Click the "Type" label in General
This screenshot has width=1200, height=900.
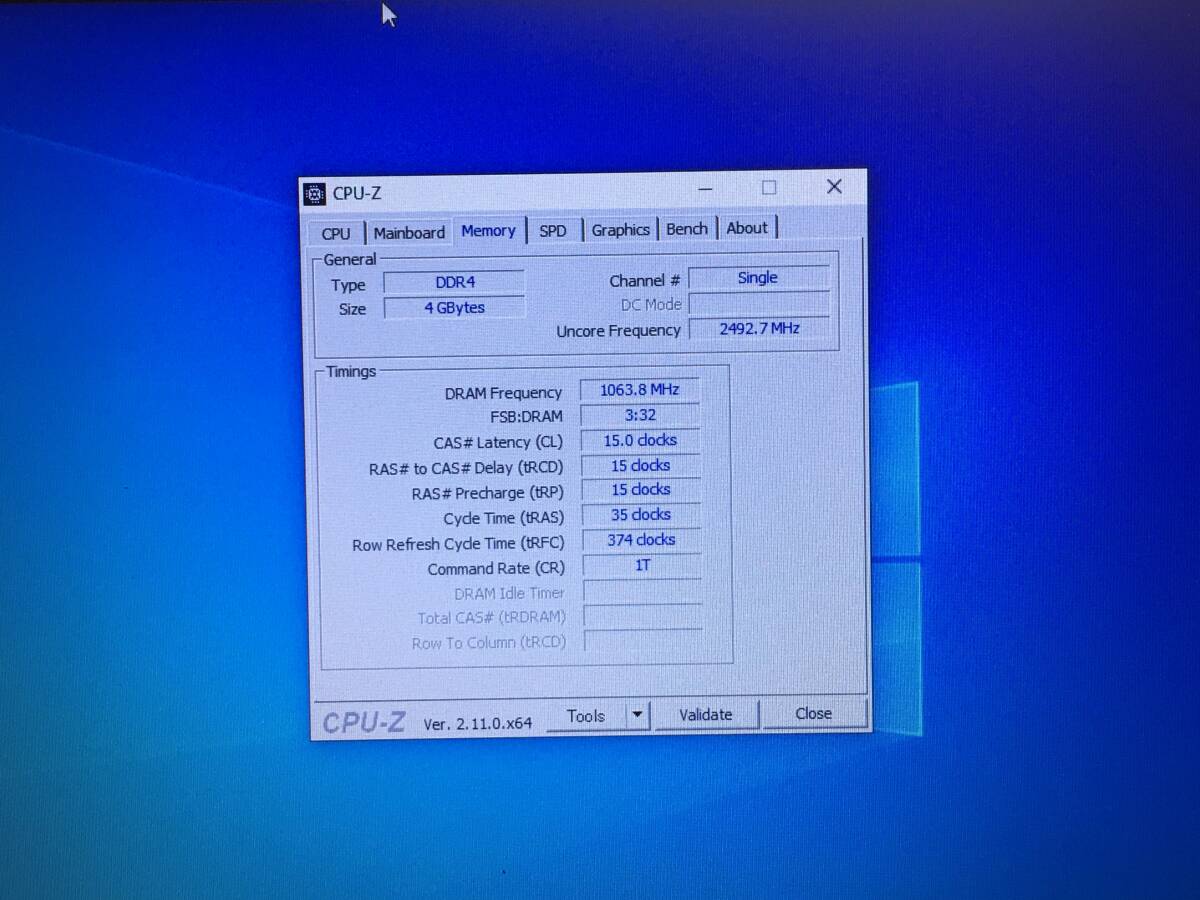tap(348, 286)
